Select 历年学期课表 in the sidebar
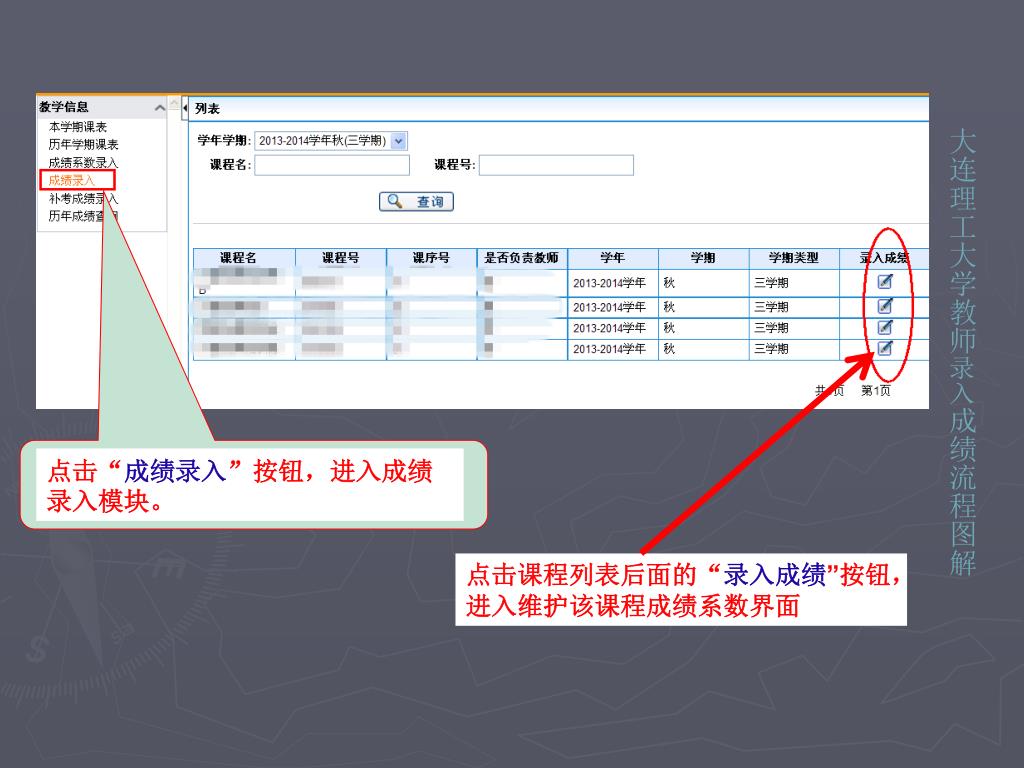1024x768 pixels. point(84,144)
